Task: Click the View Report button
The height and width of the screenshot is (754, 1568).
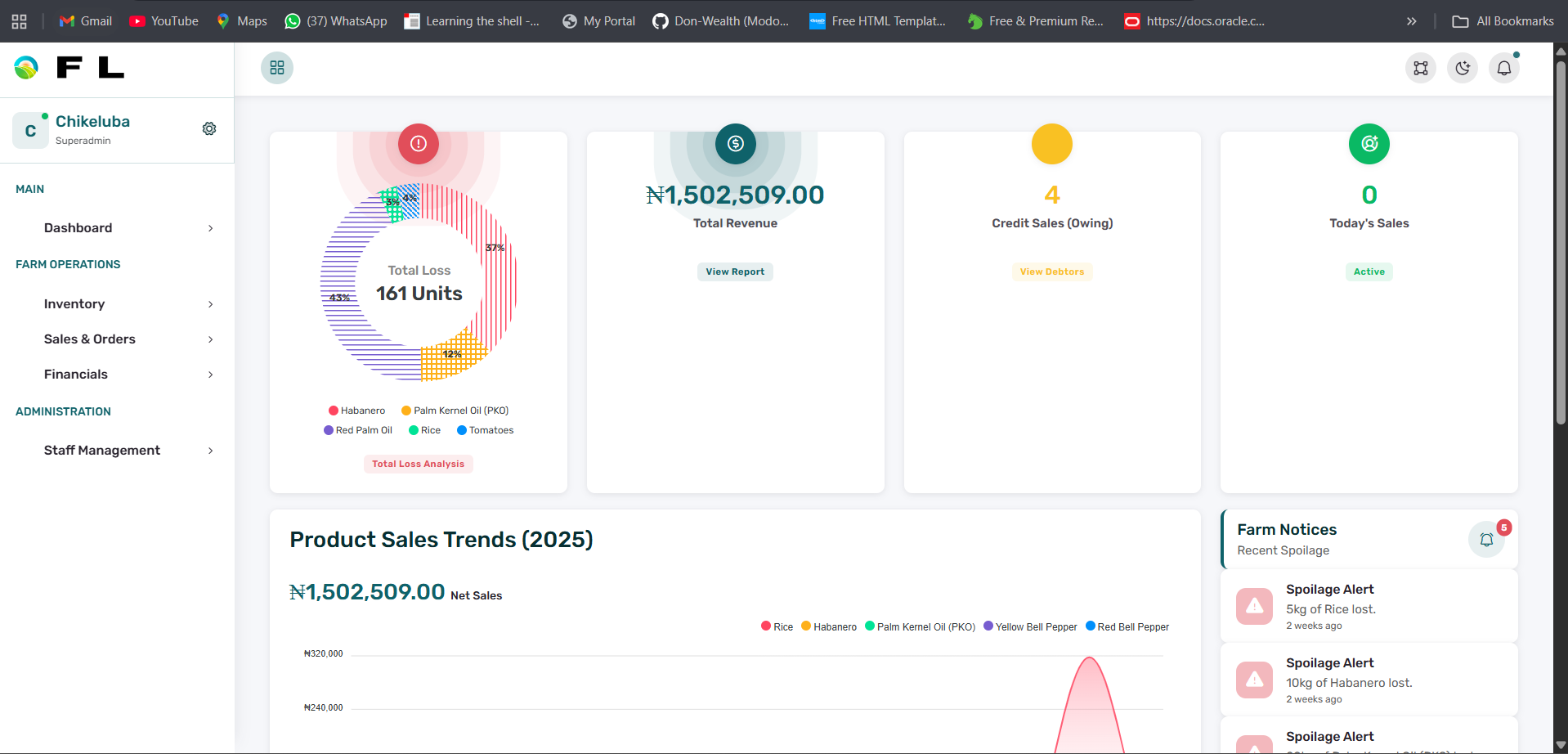Action: click(x=735, y=272)
